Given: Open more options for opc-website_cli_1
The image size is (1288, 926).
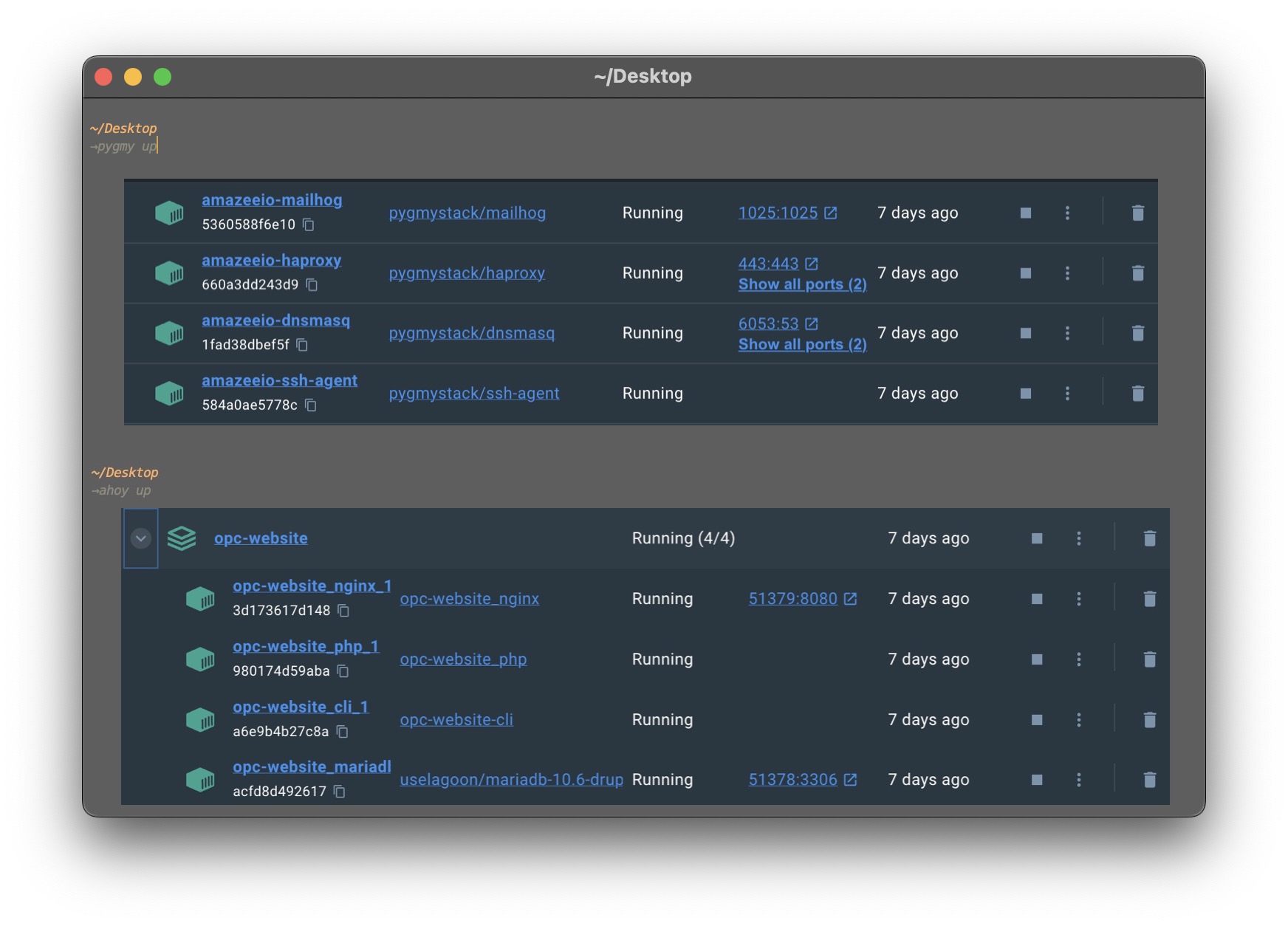Looking at the screenshot, I should 1079,720.
